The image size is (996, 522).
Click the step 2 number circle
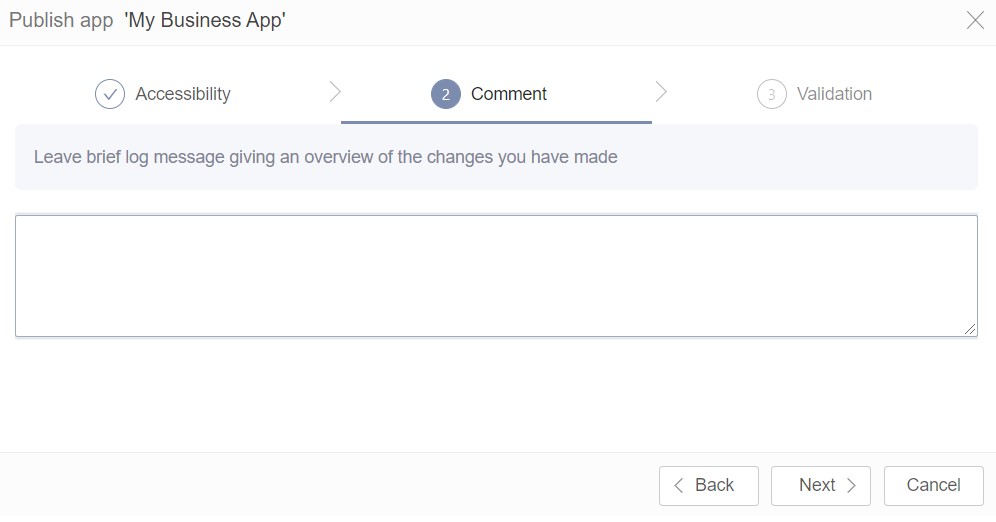pos(446,94)
